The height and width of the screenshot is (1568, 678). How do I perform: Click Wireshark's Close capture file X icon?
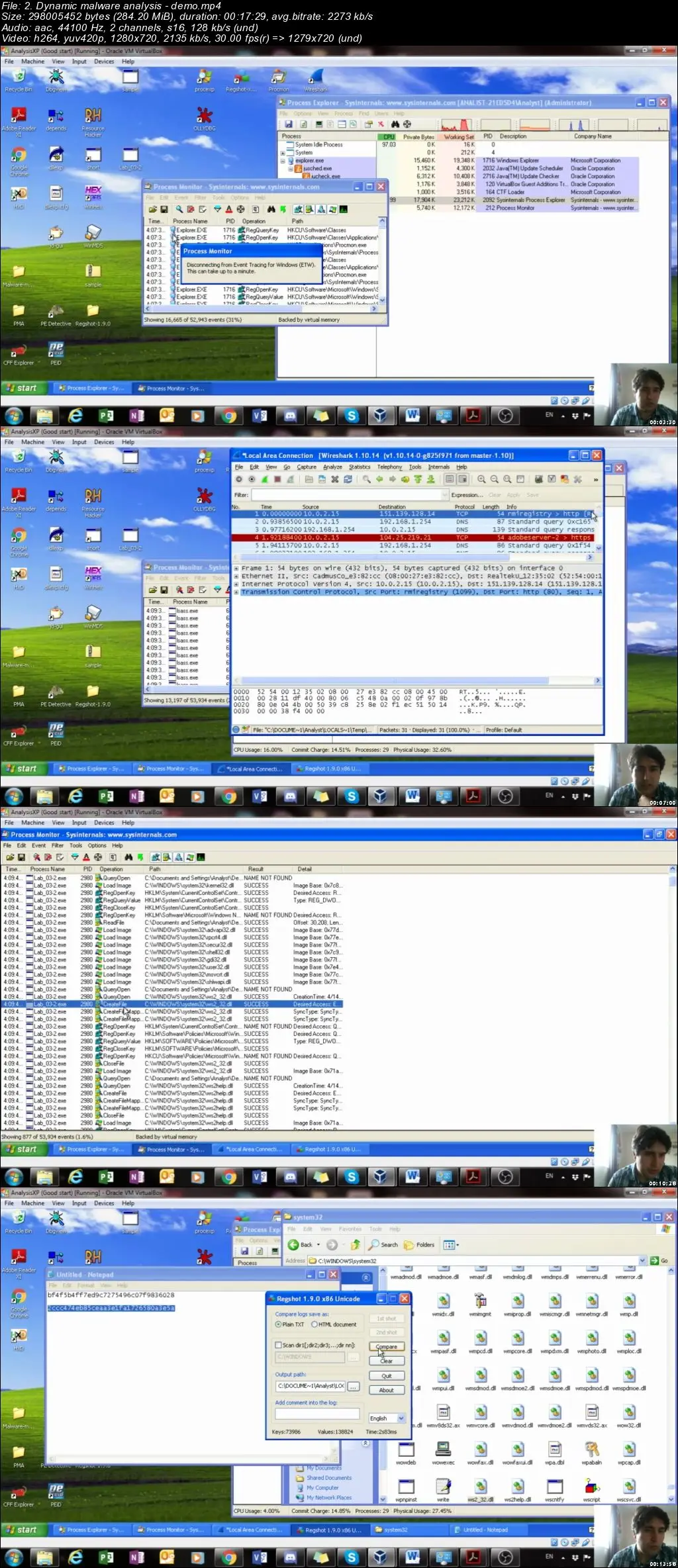tap(335, 479)
